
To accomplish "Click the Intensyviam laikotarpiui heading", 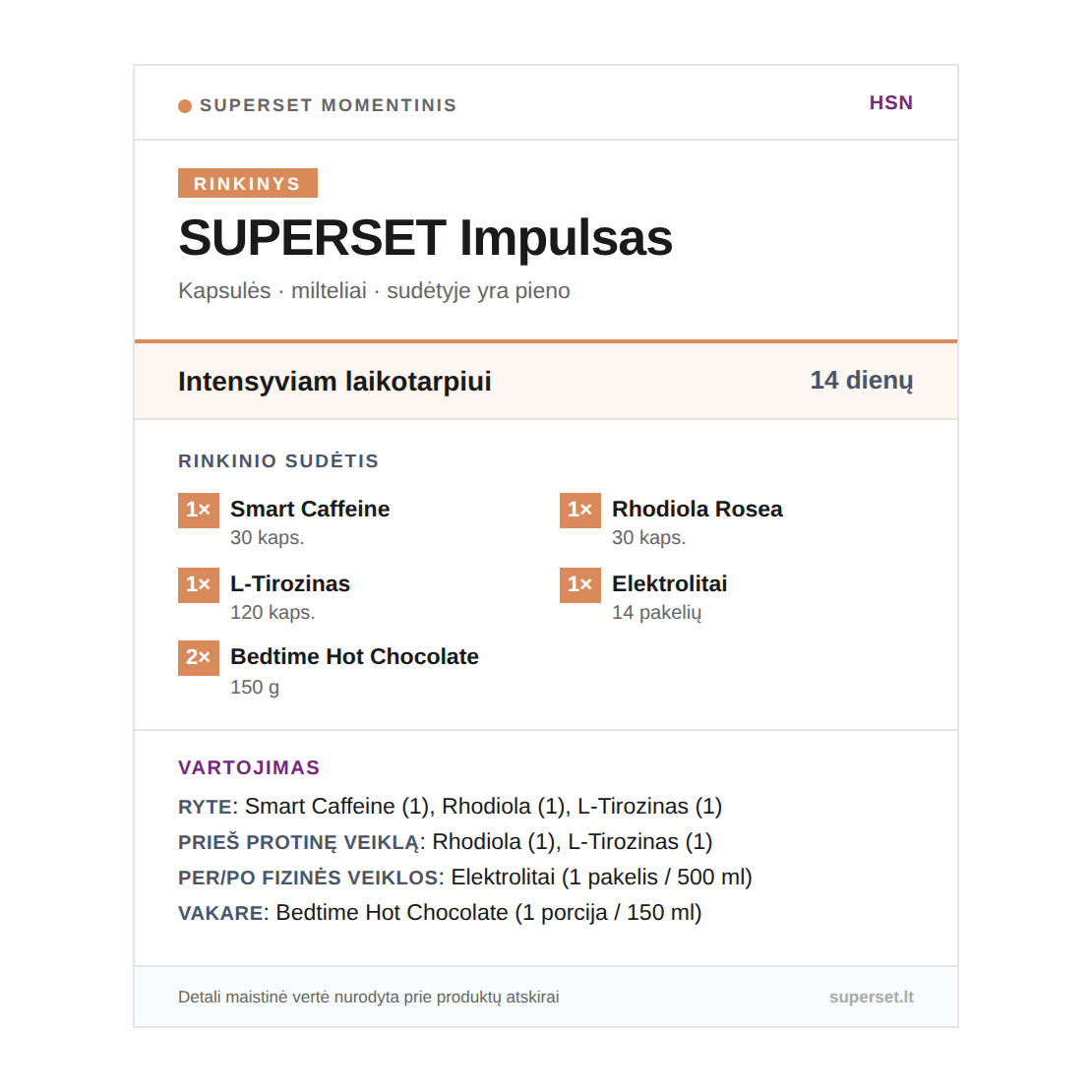I will [334, 382].
